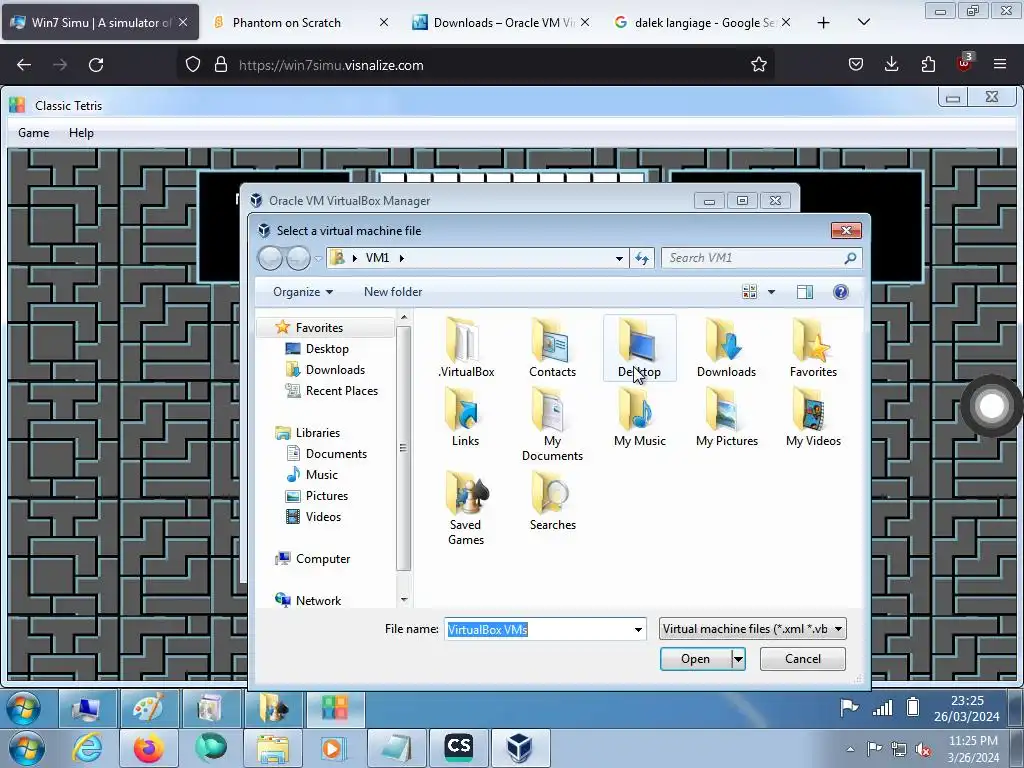The image size is (1024, 768).
Task: Open the view options dropdown arrow
Action: (771, 292)
